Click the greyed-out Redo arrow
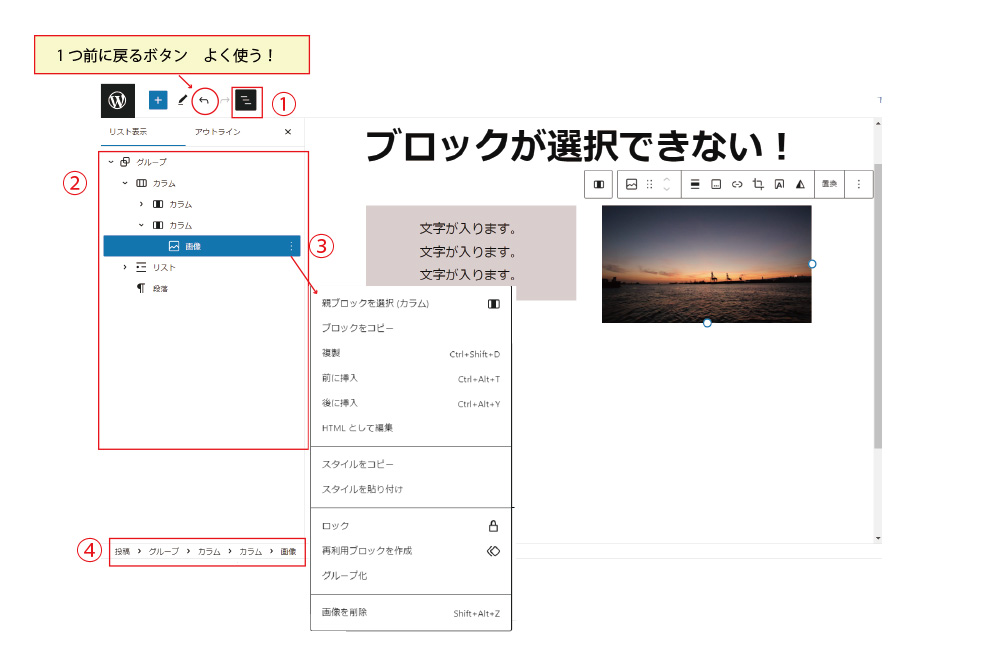The image size is (1000, 660). click(225, 101)
